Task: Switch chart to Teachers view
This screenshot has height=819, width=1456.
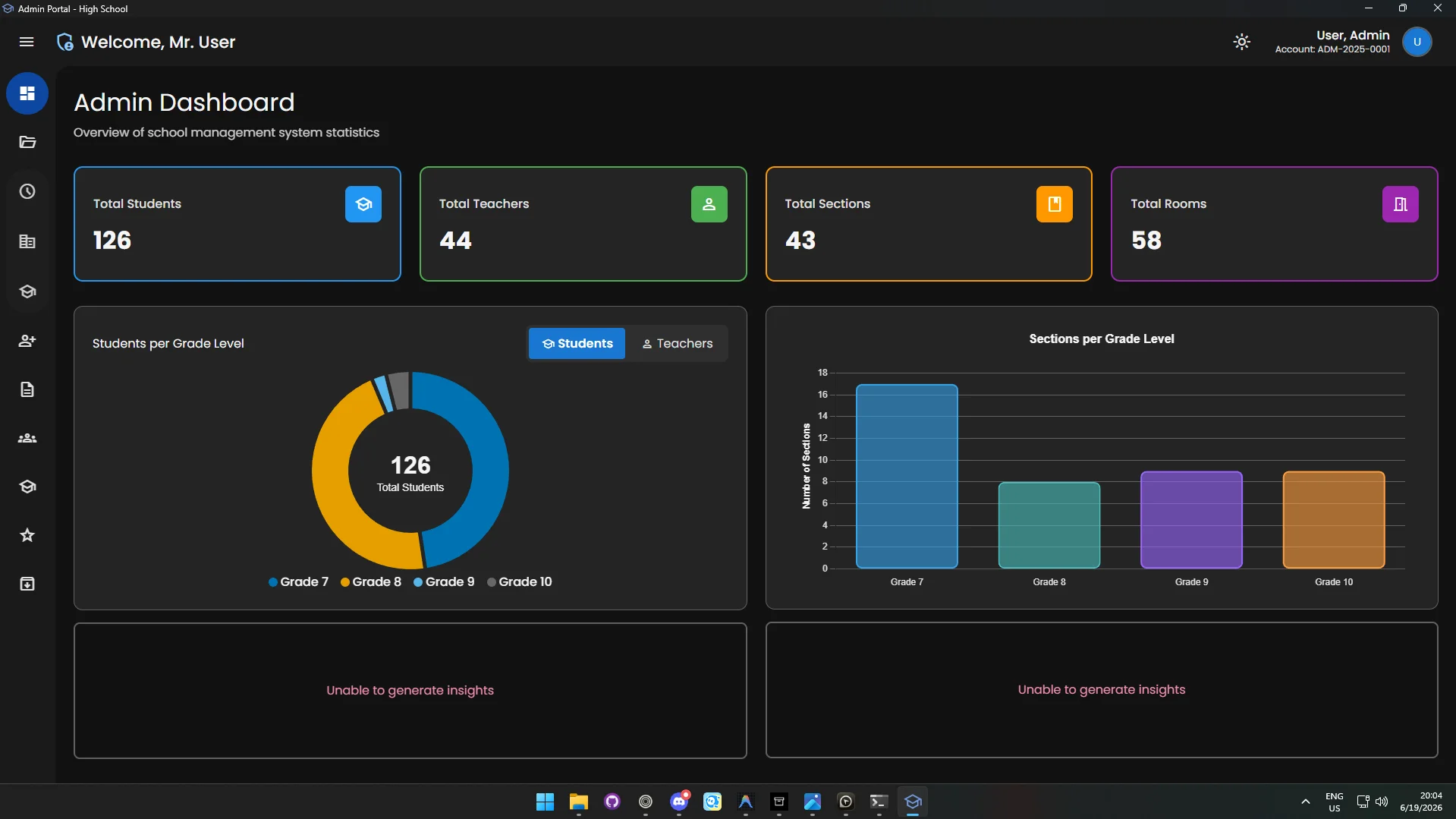Action: point(677,344)
